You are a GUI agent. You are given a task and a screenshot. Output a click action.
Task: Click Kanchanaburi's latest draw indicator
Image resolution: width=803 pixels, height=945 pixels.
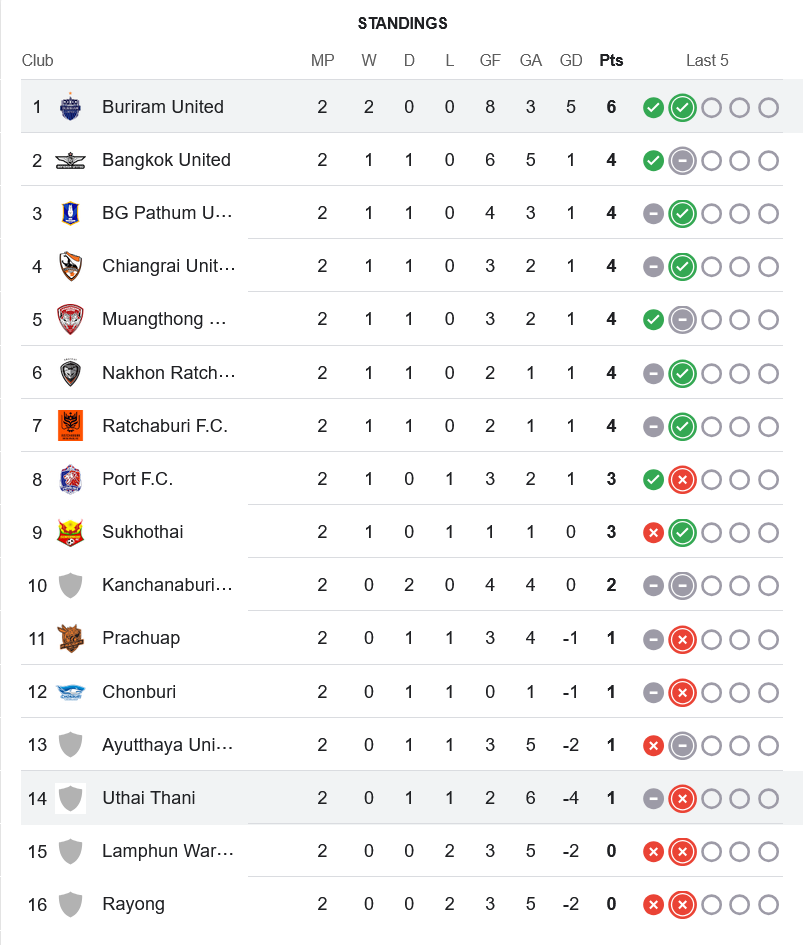[x=682, y=585]
